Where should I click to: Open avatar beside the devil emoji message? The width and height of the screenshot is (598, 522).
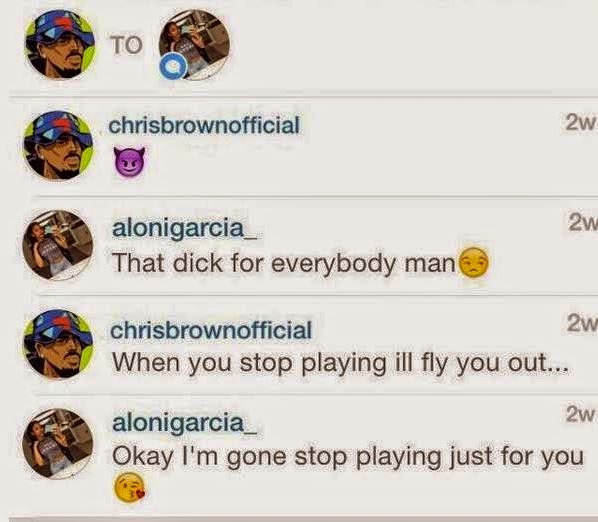point(58,145)
